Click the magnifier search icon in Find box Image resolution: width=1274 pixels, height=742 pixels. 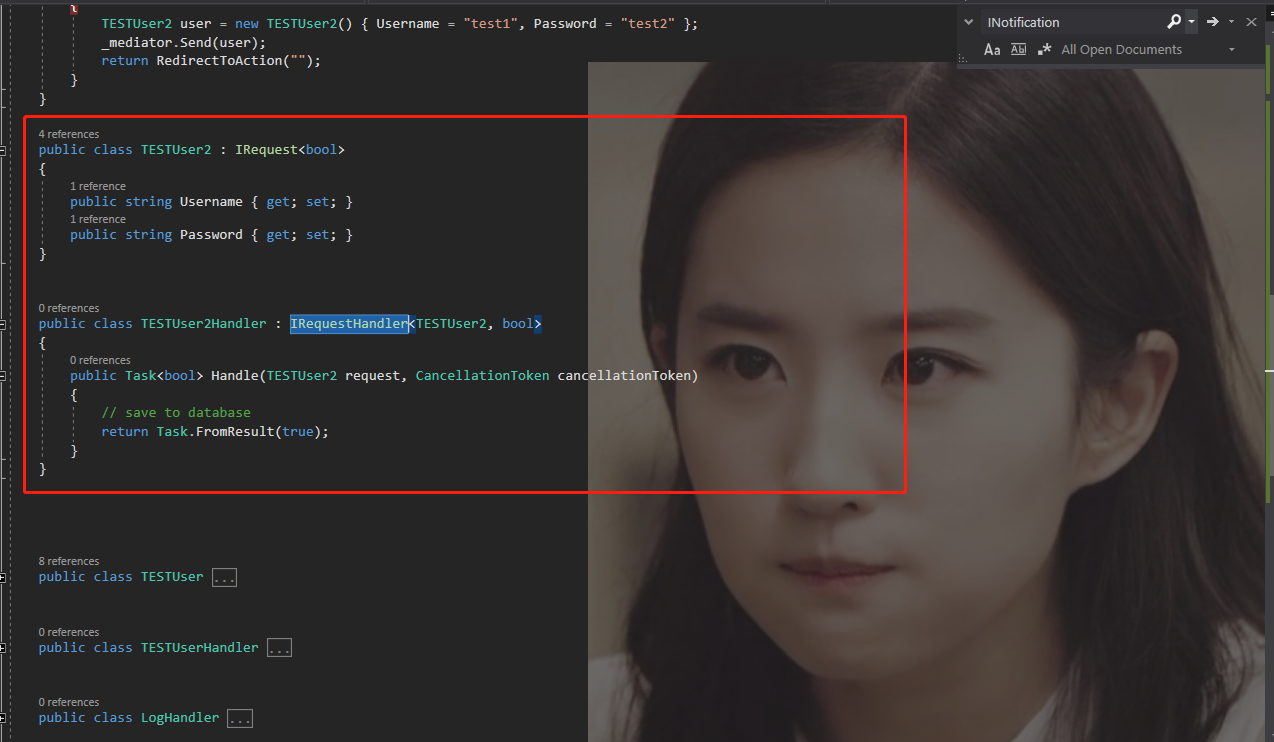coord(1174,22)
